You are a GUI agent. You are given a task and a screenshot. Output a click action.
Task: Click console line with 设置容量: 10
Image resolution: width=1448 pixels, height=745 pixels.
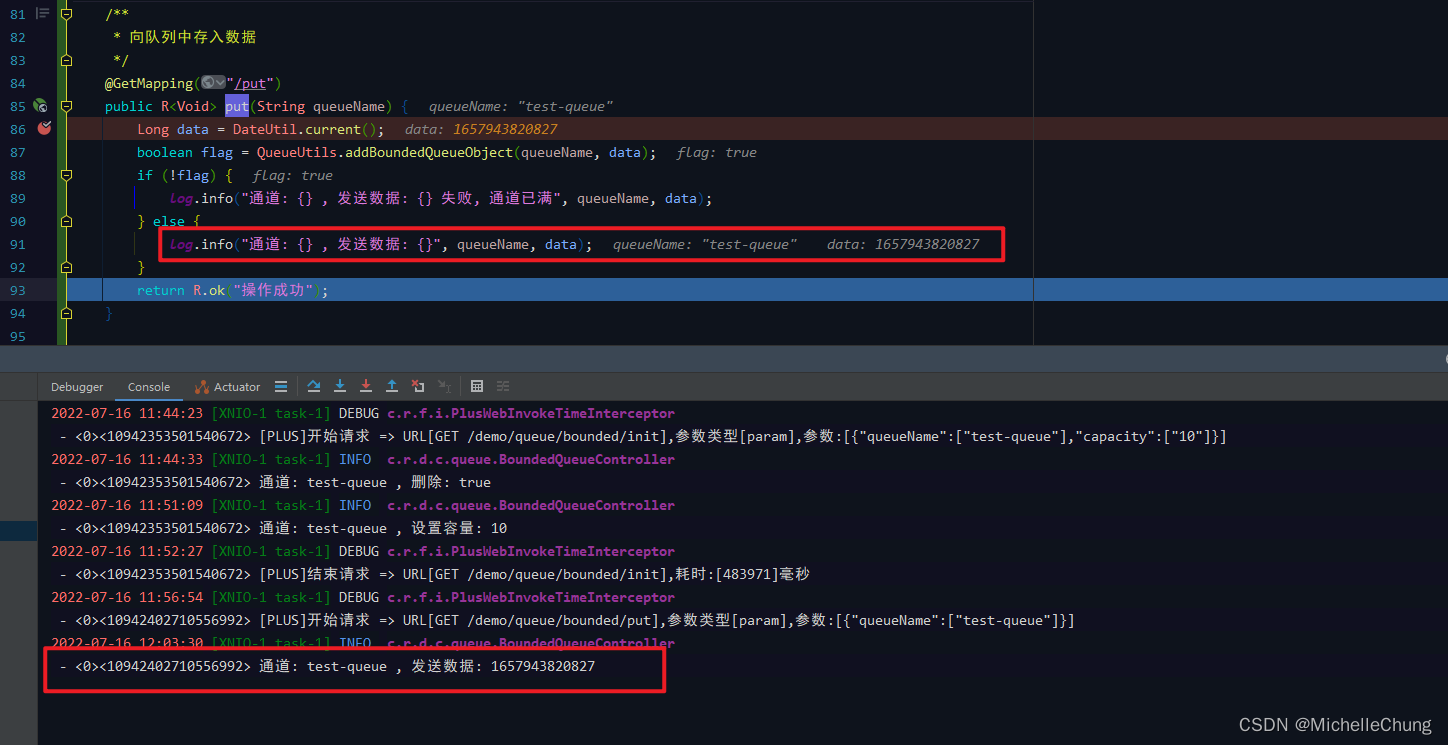pyautogui.click(x=283, y=528)
